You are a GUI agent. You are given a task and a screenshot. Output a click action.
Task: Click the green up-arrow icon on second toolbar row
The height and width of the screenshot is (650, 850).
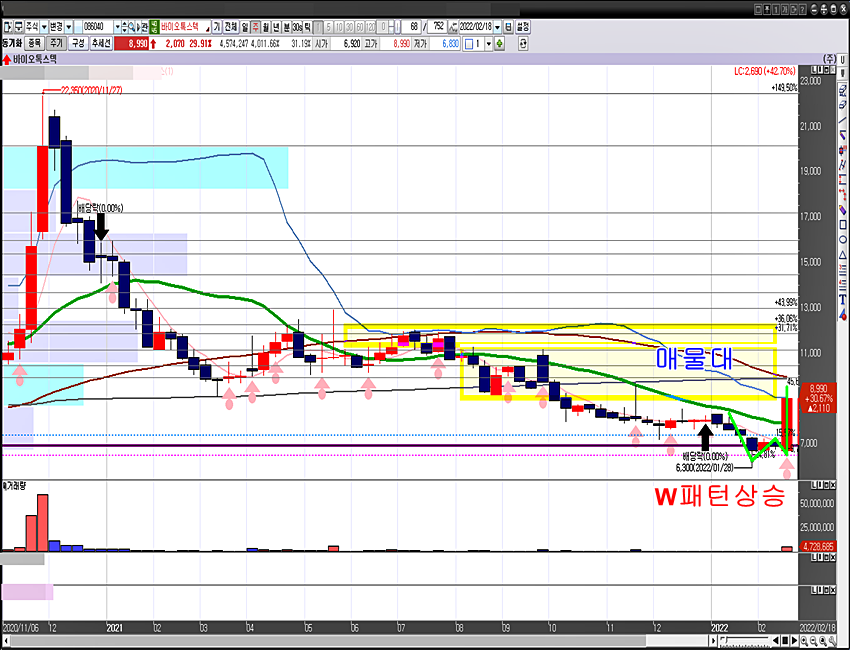(x=499, y=44)
